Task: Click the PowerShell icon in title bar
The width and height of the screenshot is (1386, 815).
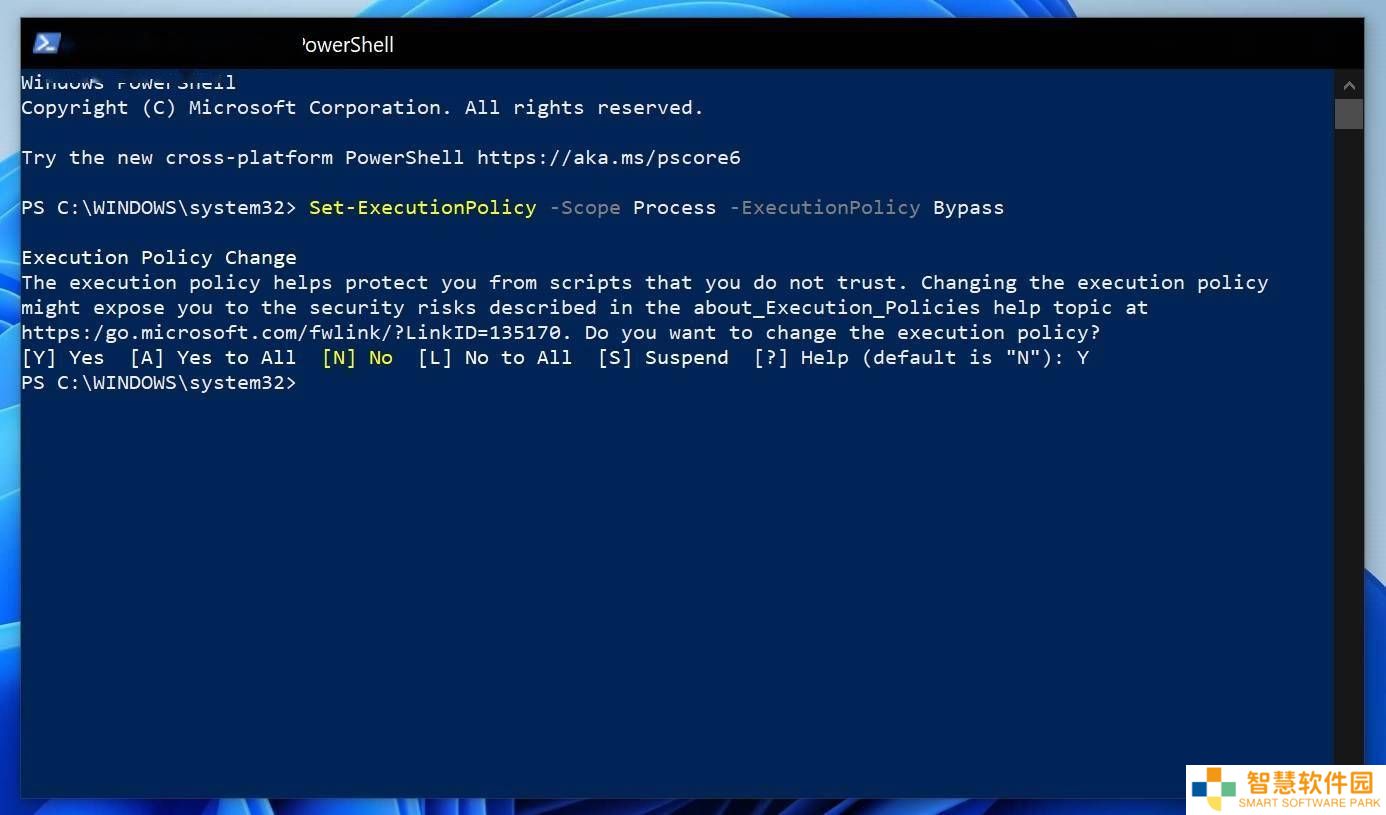Action: coord(47,43)
